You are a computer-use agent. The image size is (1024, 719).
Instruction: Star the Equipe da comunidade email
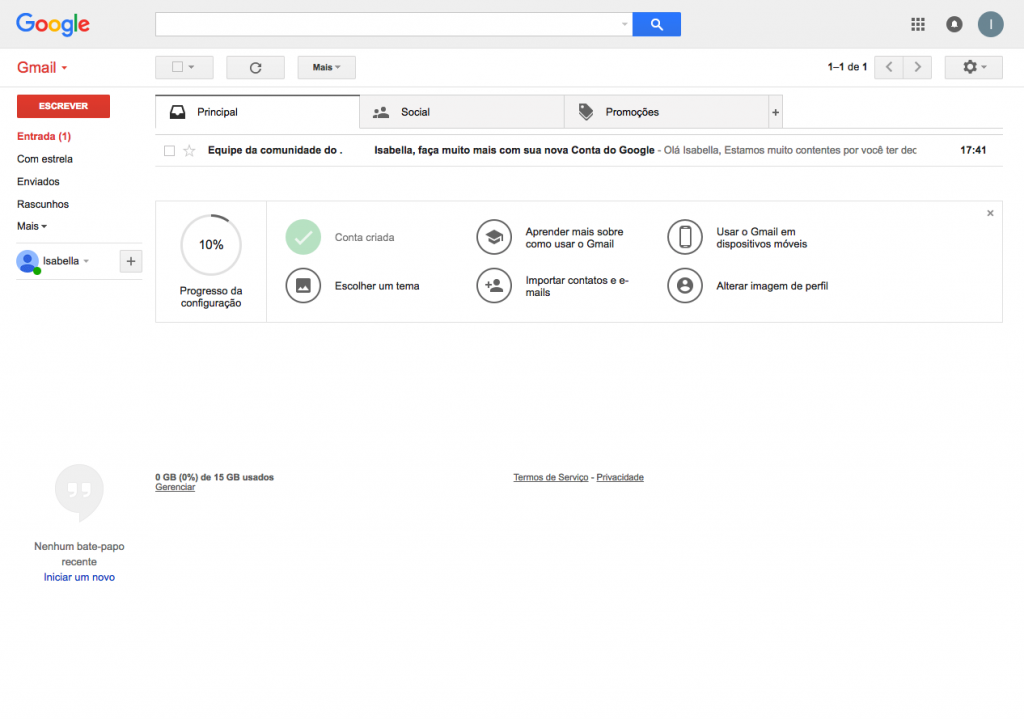point(189,151)
